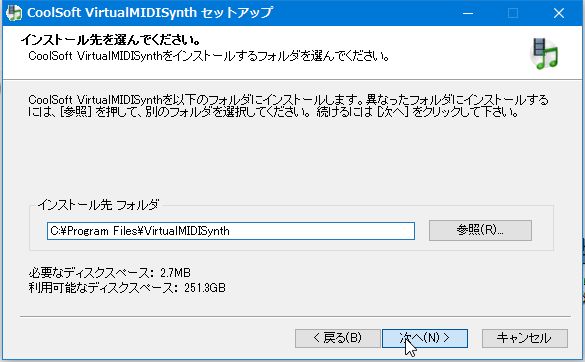
Task: Open folder browser via 参照(R)... button
Action: point(480,230)
